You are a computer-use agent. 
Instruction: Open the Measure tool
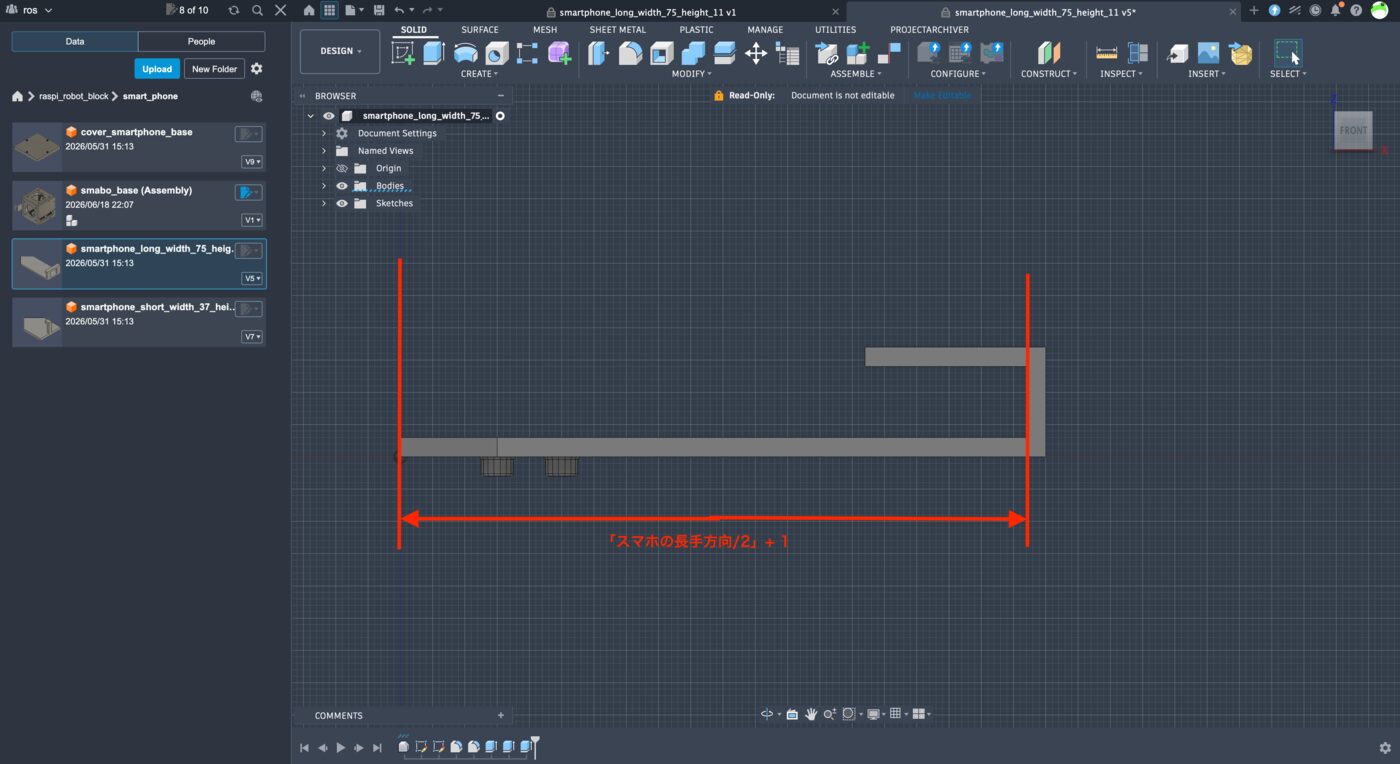tap(1106, 53)
